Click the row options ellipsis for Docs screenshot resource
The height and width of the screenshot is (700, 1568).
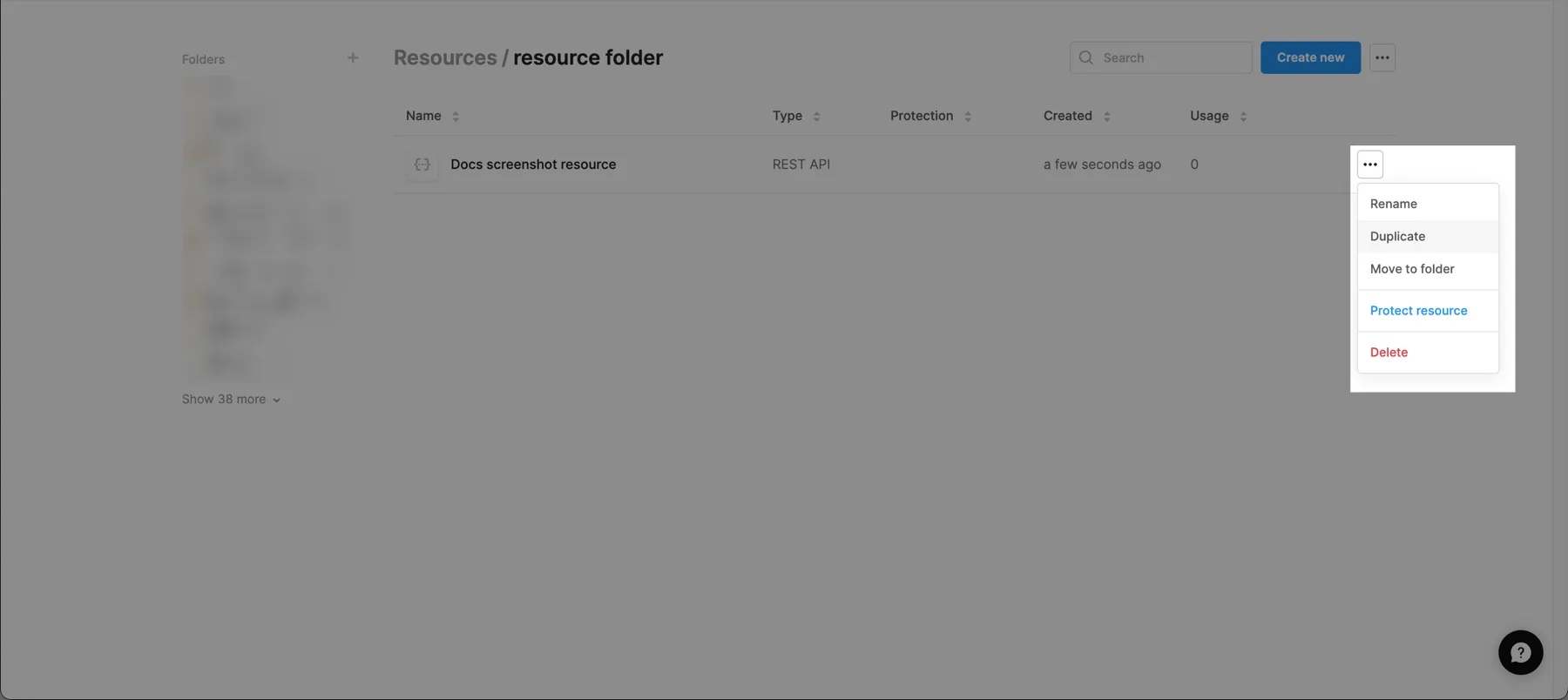[1370, 165]
